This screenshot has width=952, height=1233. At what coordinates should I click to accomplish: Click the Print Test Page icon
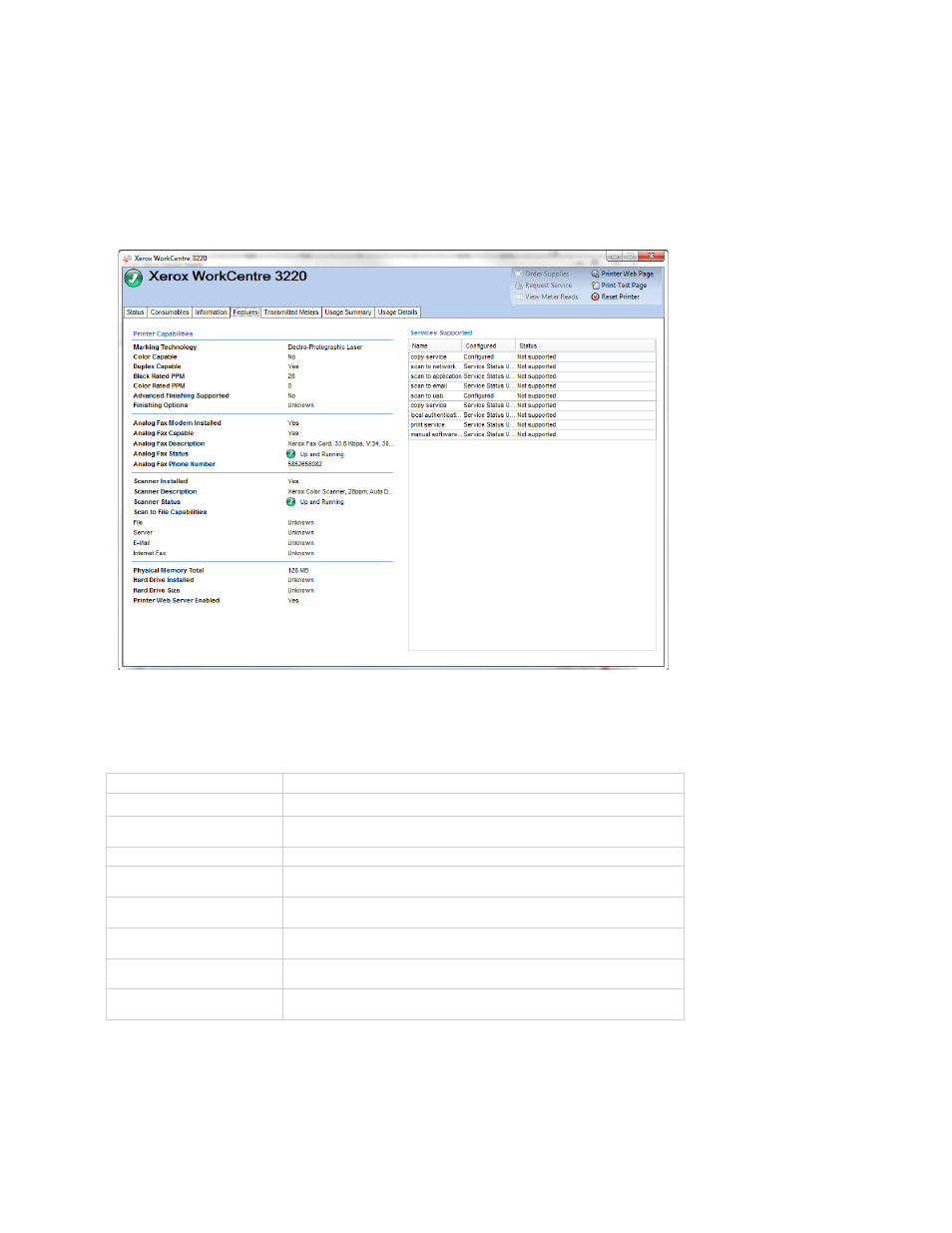tap(595, 286)
